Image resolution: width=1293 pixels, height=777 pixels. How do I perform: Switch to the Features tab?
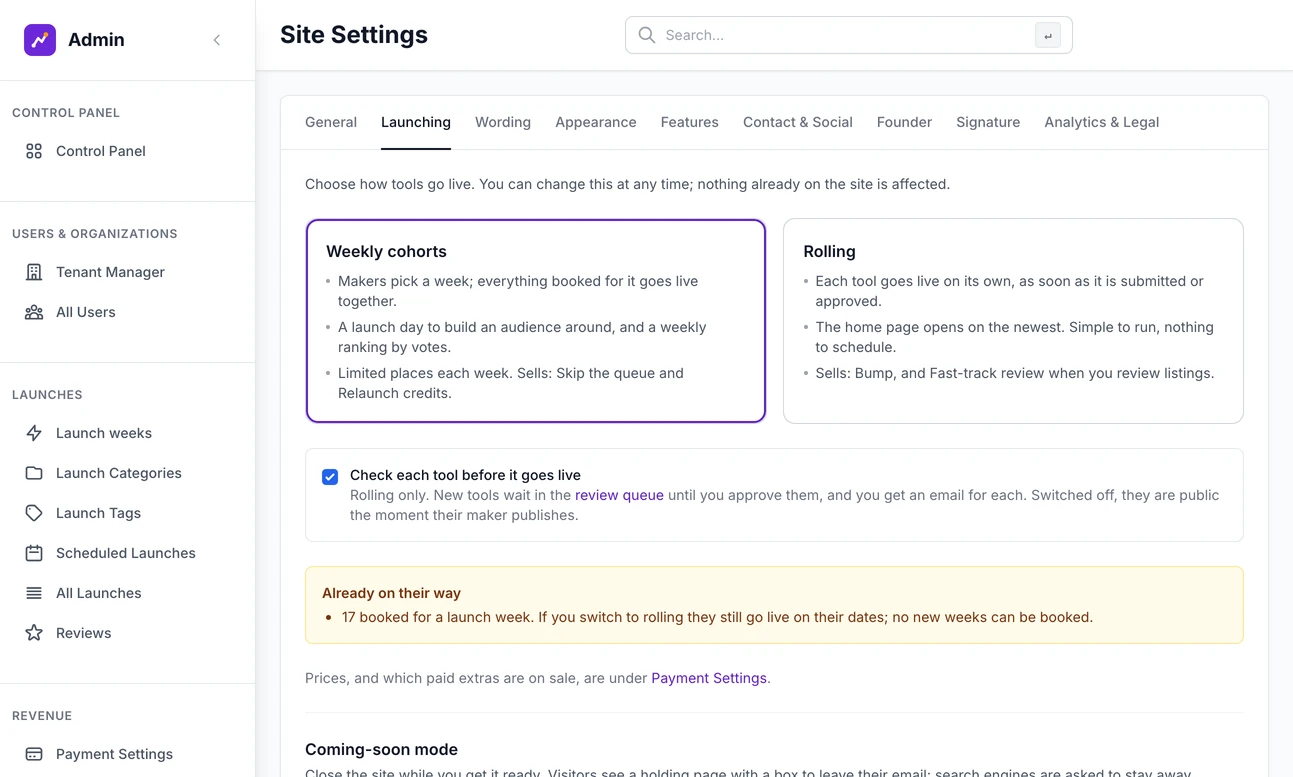tap(690, 122)
